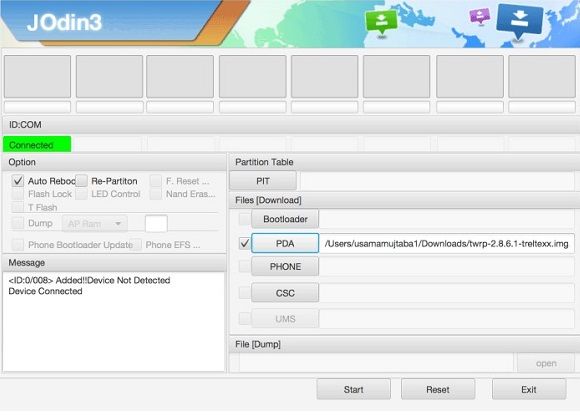
Task: Start flashing the device
Action: pos(354,389)
